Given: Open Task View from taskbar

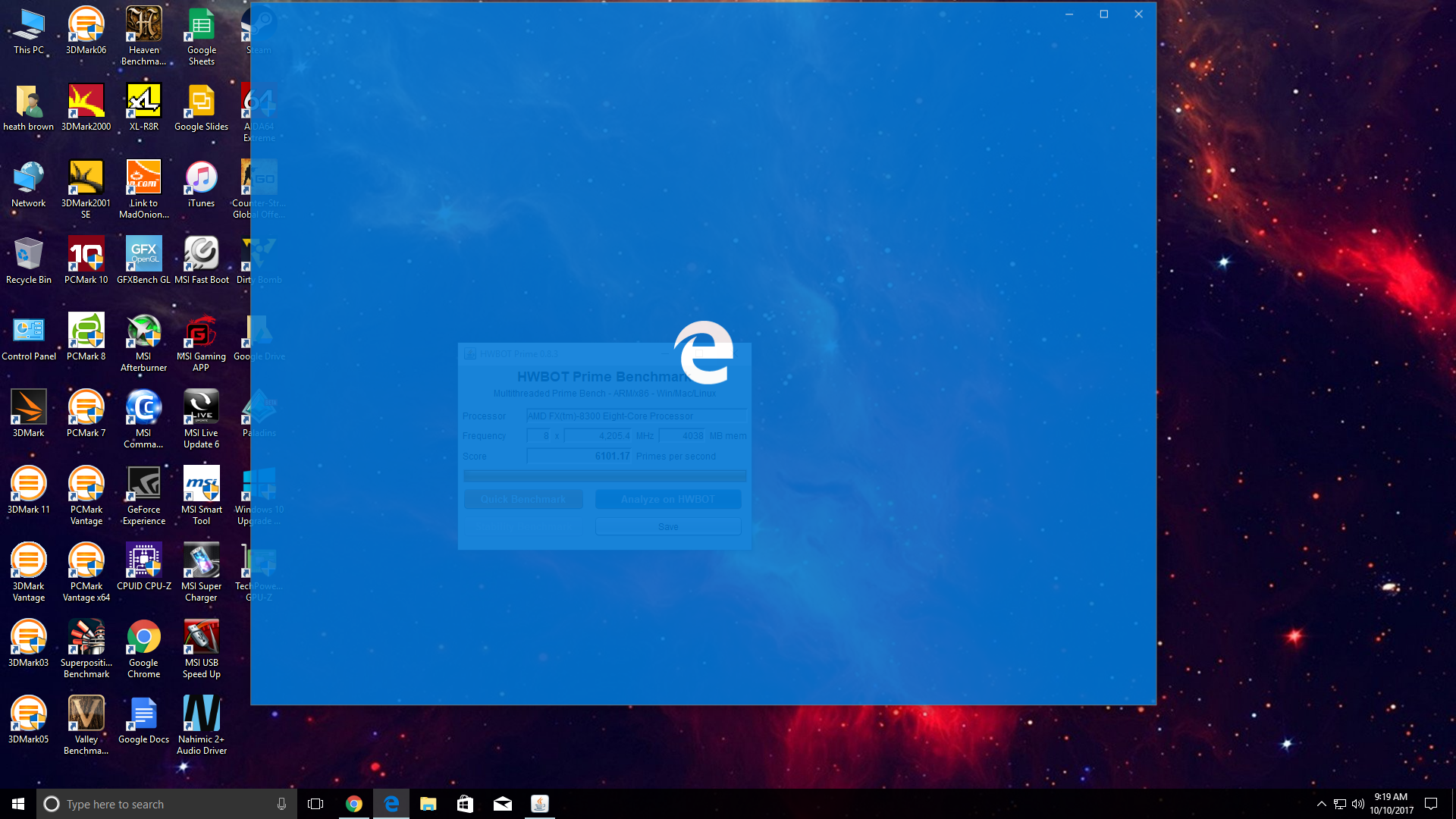Looking at the screenshot, I should (315, 804).
